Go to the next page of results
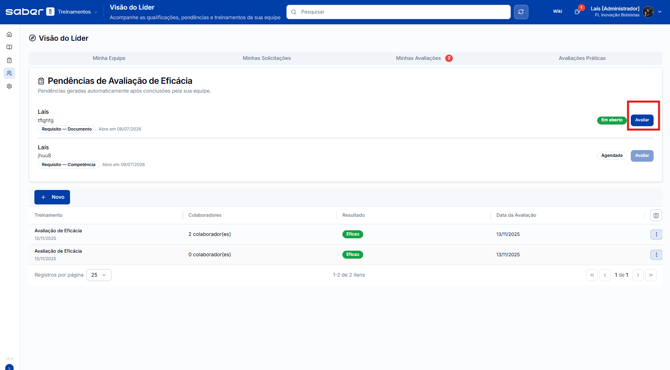Image resolution: width=670 pixels, height=370 pixels. pos(638,275)
